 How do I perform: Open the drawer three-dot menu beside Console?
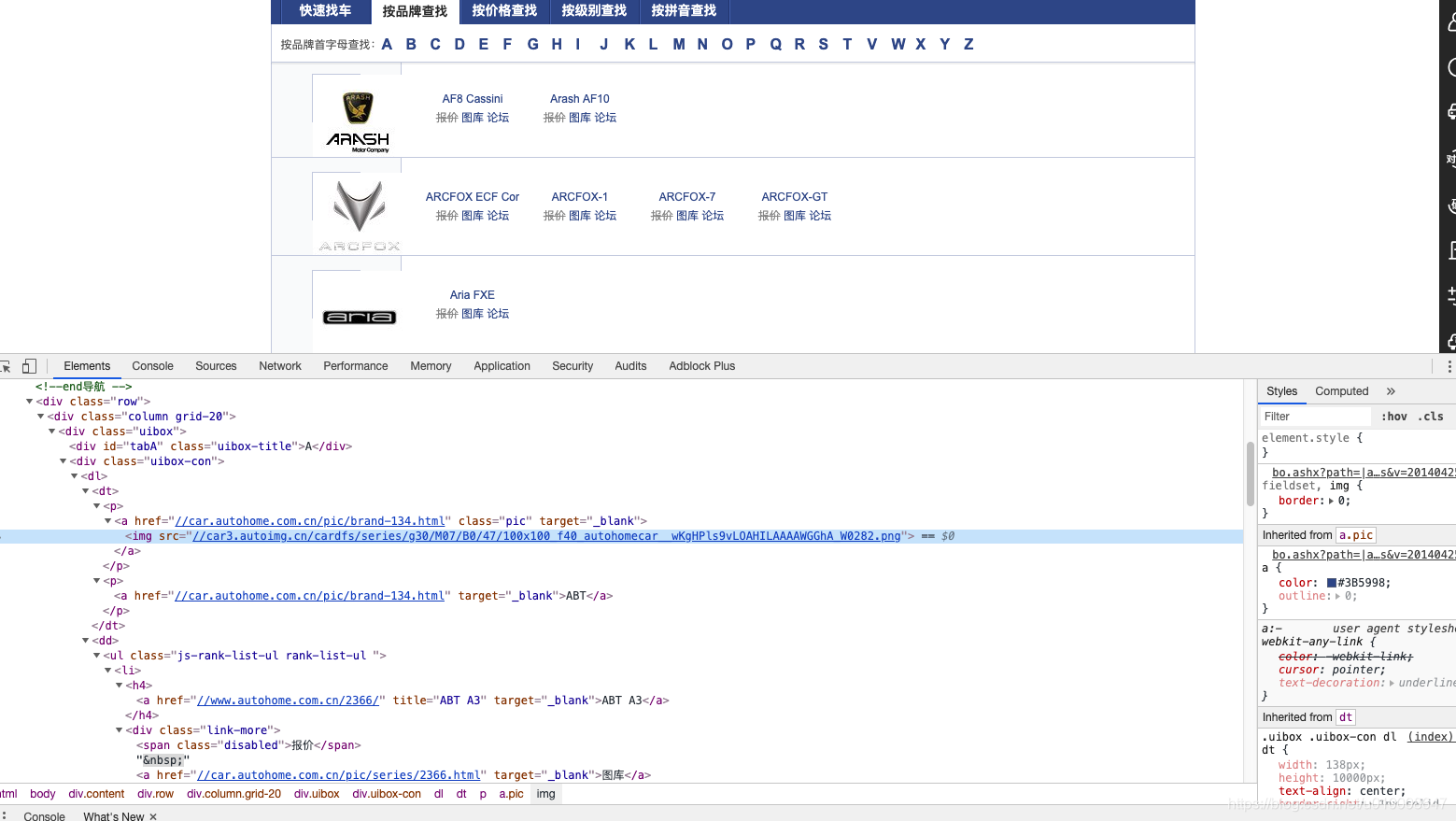(5, 815)
